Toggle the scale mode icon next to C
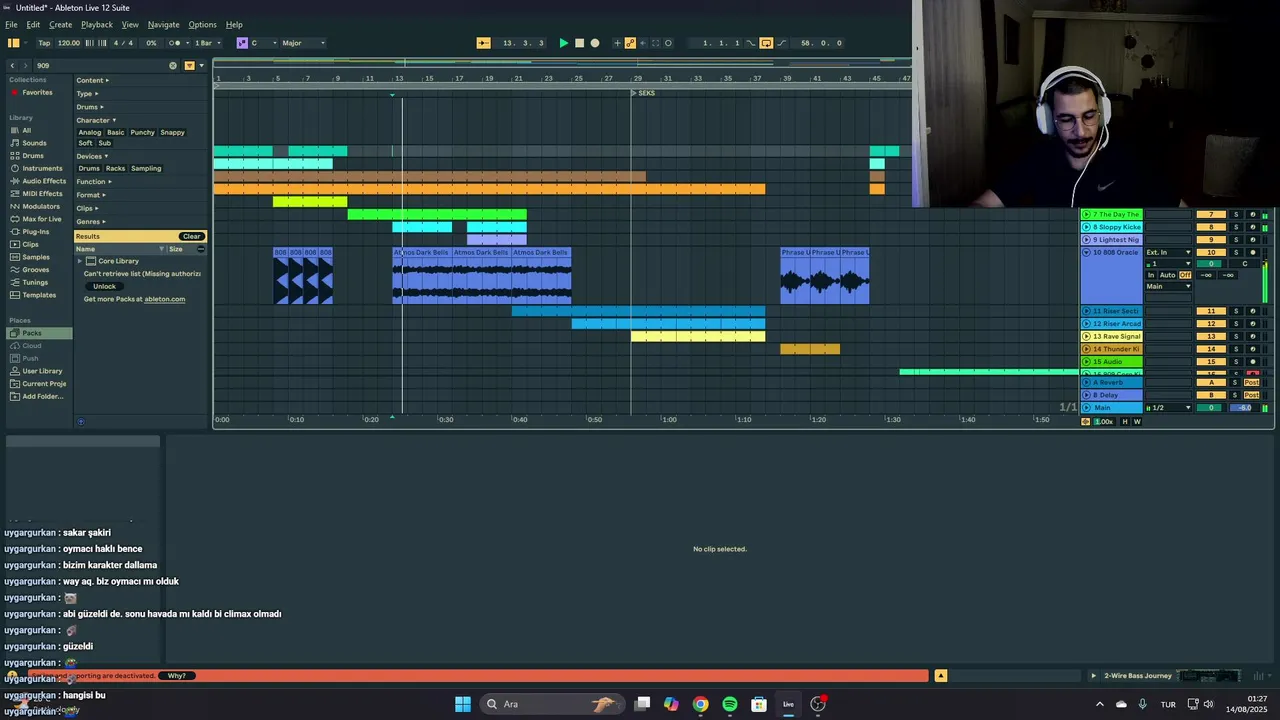The image size is (1280, 720). pos(242,43)
